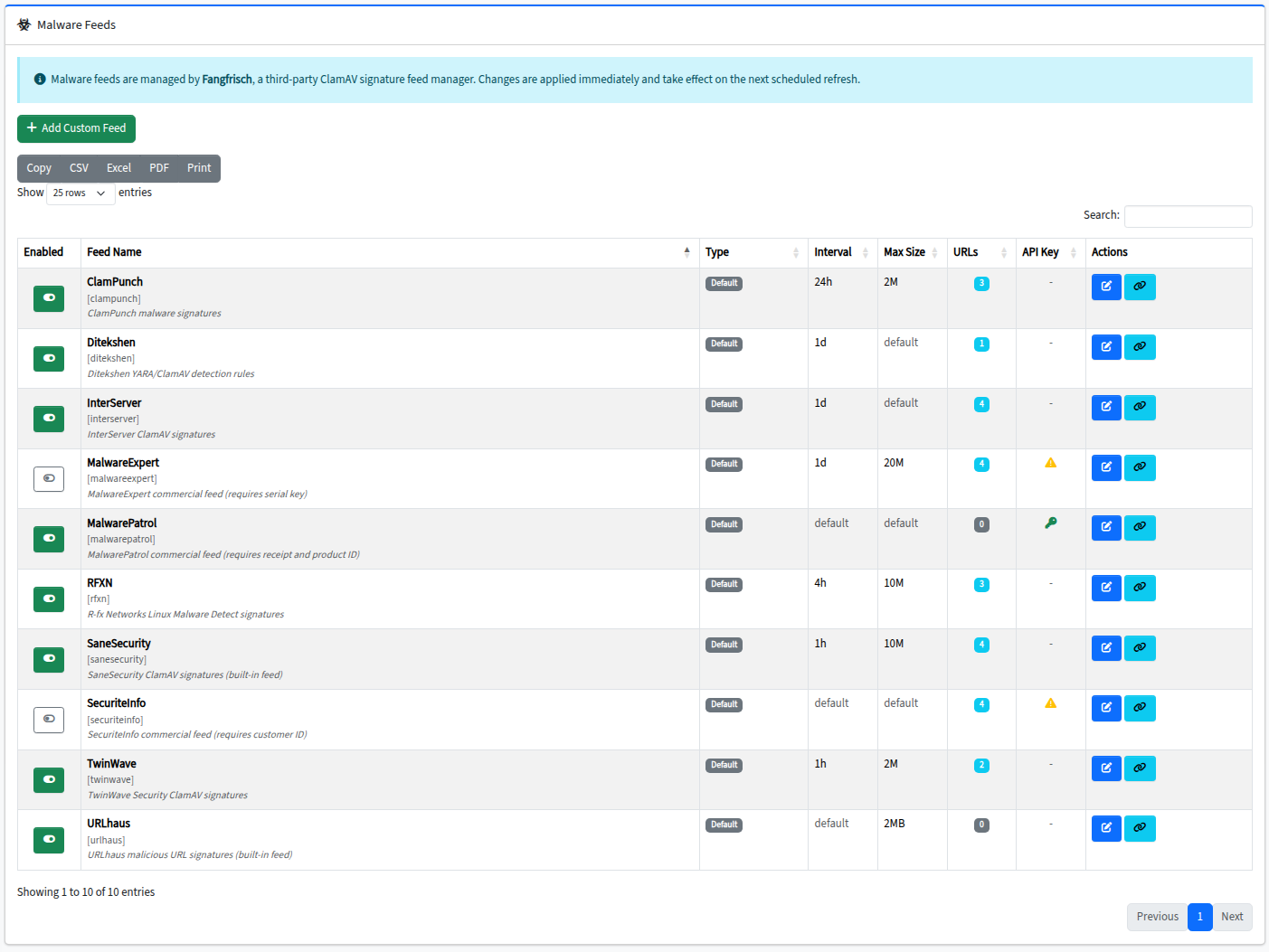Edit the InterServer feed
Screen dimensions: 1269x952
coord(1106,408)
